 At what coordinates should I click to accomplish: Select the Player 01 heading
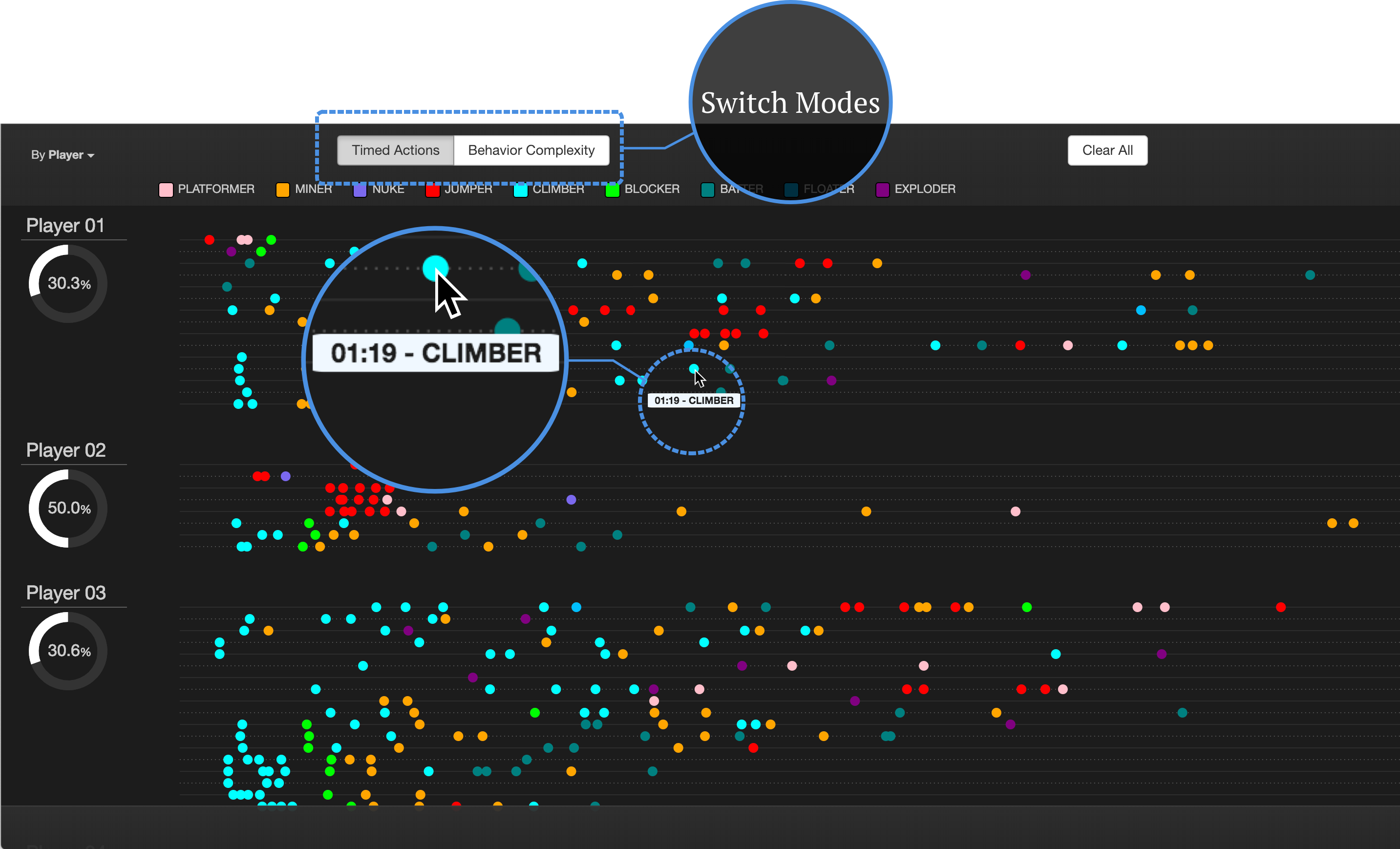65,226
